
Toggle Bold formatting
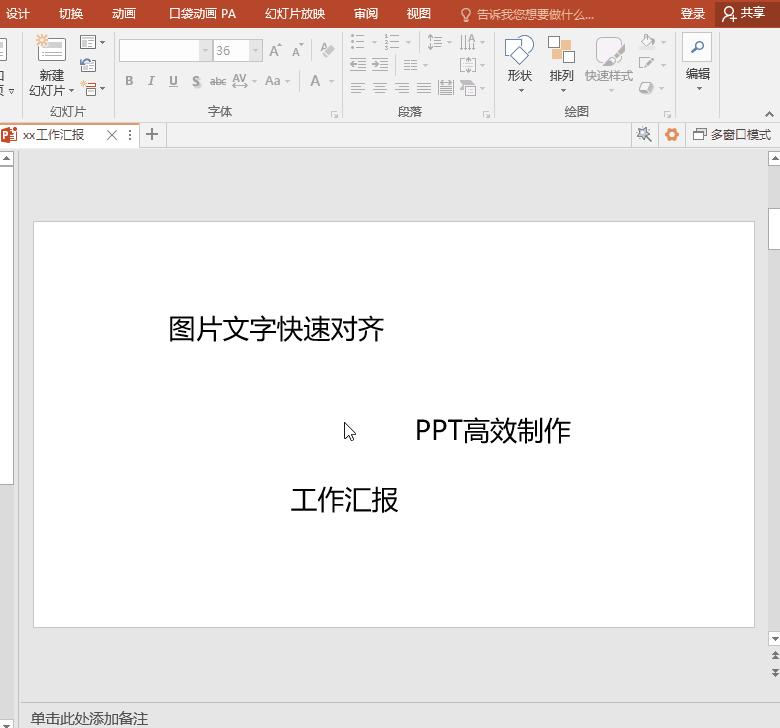pyautogui.click(x=129, y=81)
